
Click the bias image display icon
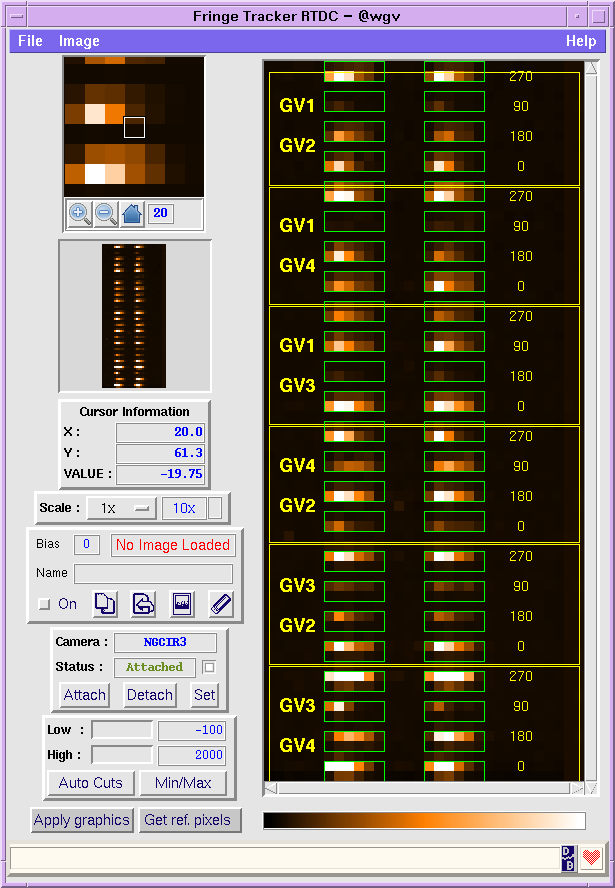click(x=182, y=603)
